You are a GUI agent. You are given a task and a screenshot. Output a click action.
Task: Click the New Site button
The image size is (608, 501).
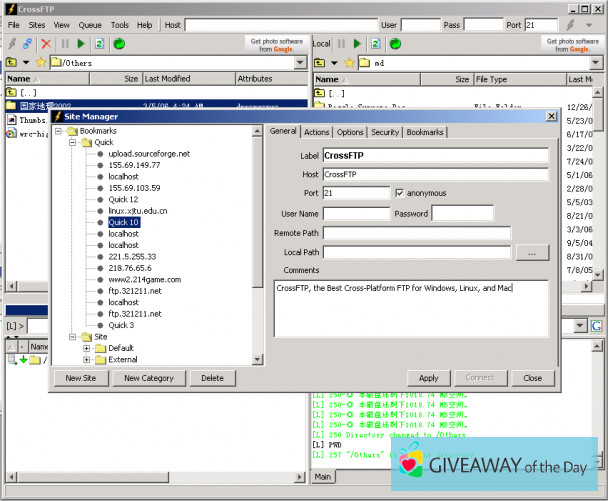(81, 378)
